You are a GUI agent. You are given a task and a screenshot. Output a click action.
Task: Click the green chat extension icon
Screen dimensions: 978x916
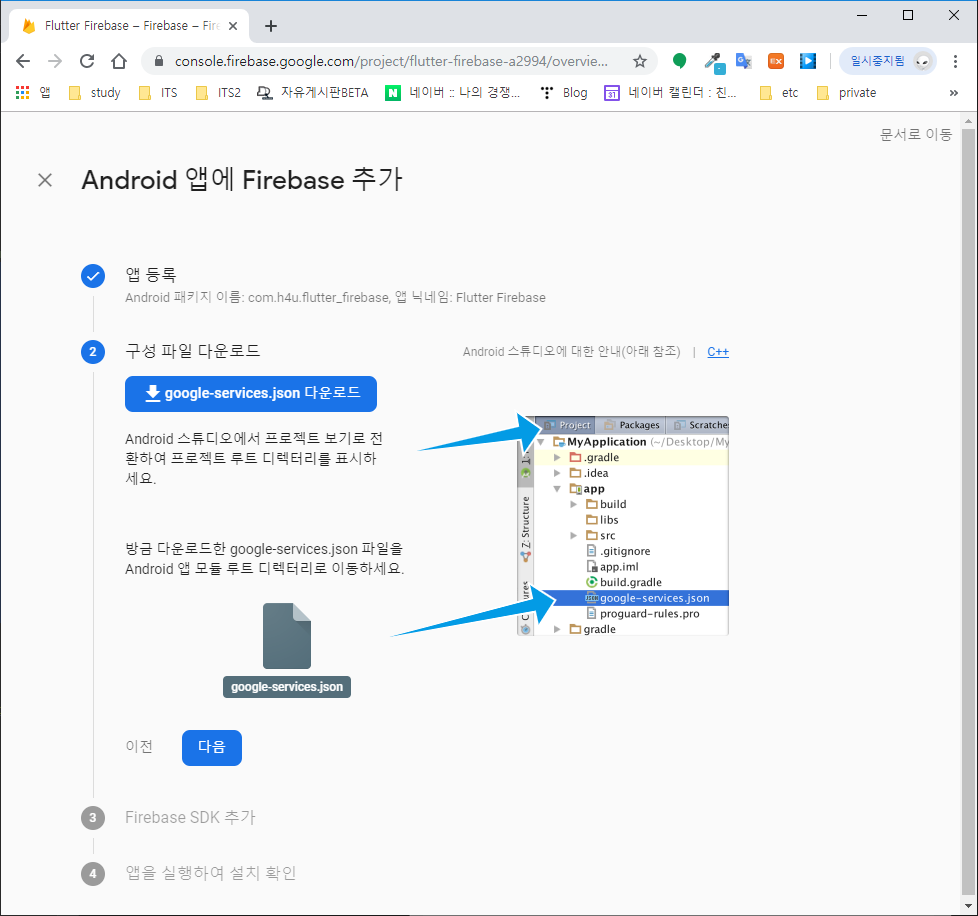coord(679,60)
